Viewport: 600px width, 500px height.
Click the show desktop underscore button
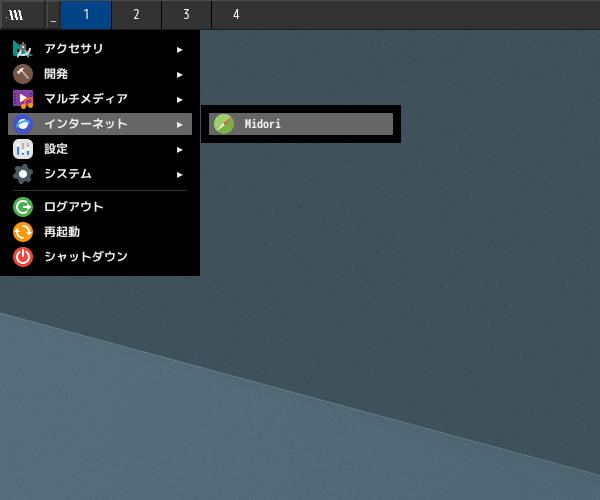(x=53, y=15)
